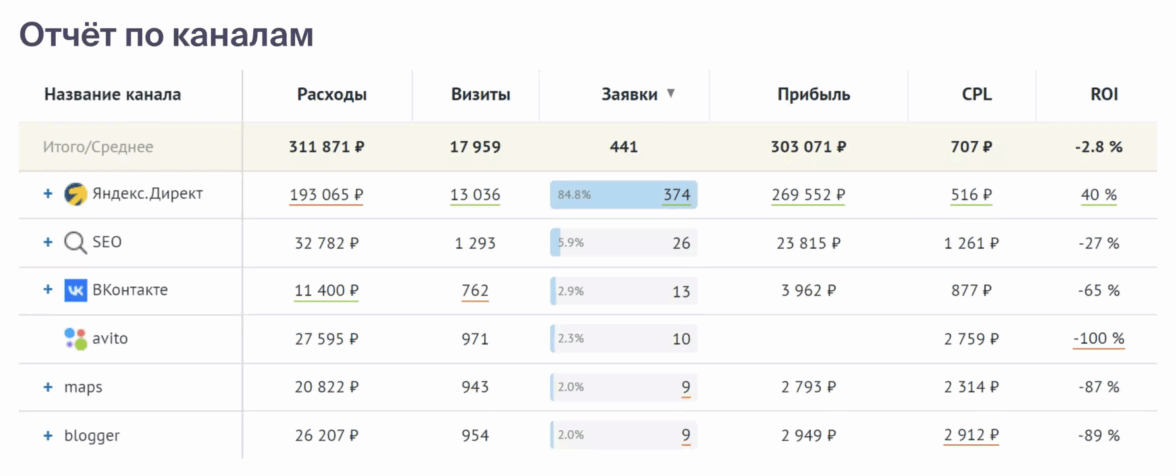Click the Название канала column header
The width and height of the screenshot is (1176, 476).
(113, 95)
